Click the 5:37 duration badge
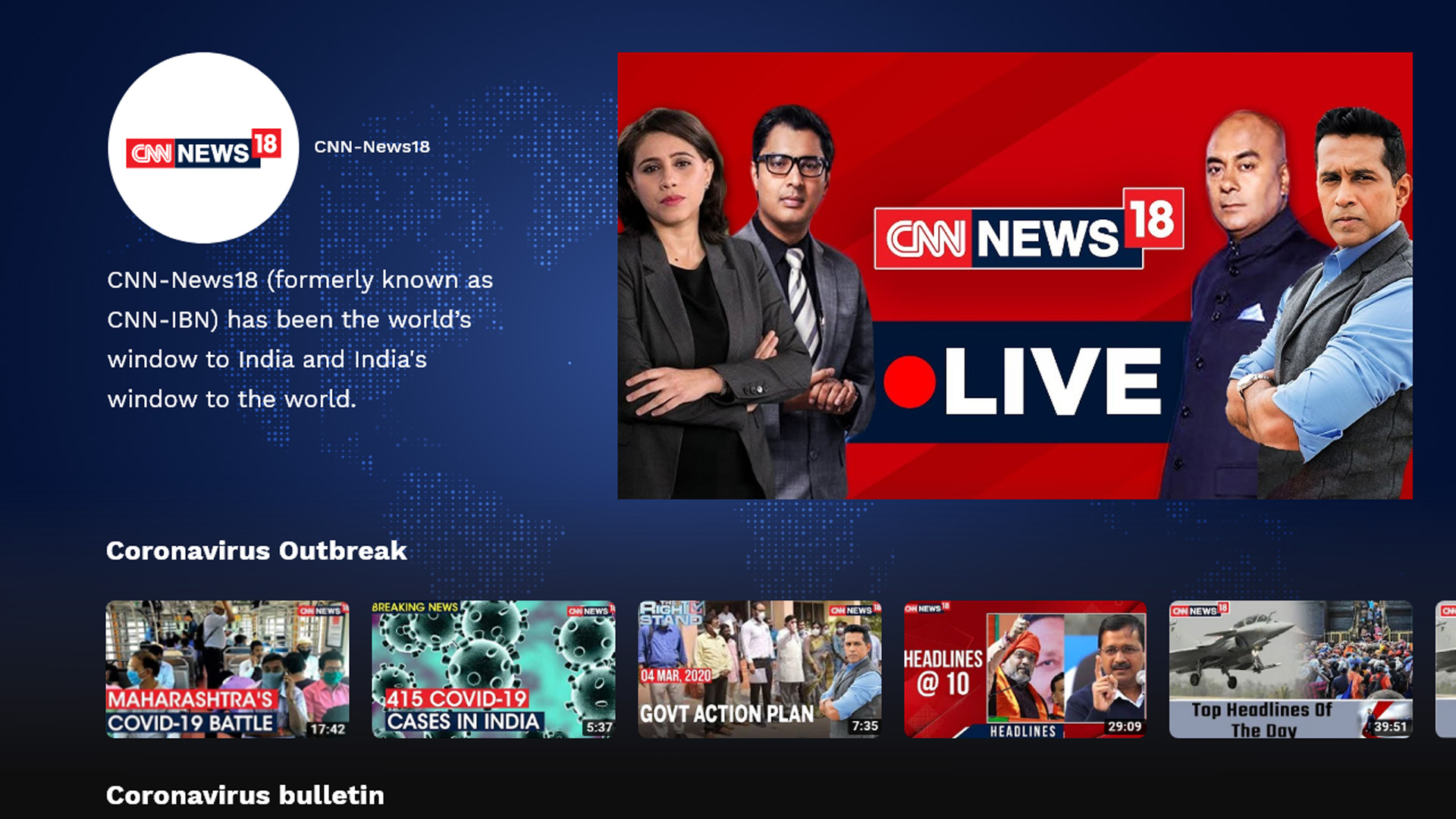 click(x=599, y=727)
